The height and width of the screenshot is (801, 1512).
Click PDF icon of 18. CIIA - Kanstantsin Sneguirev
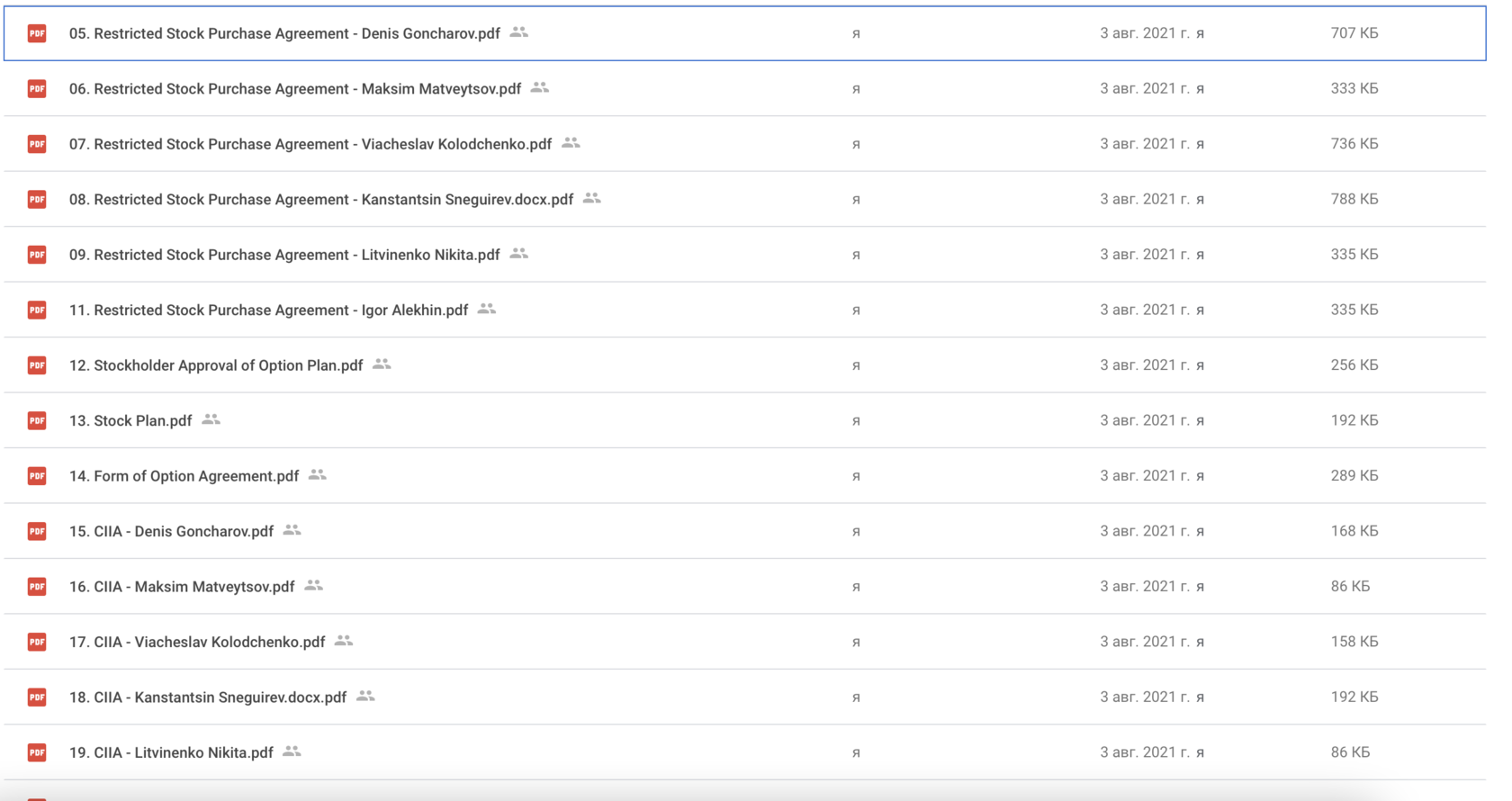(37, 697)
